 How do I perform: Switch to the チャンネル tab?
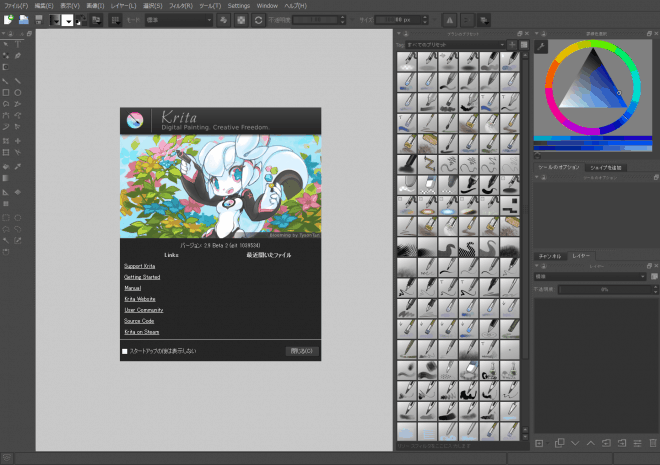point(550,256)
